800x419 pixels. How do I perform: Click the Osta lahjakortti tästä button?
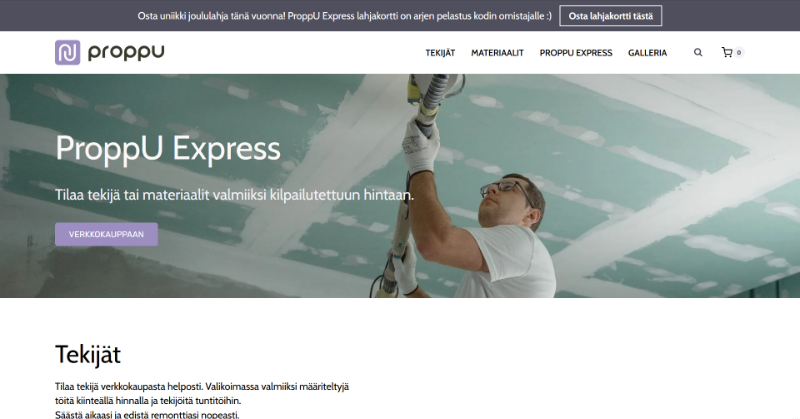point(611,16)
